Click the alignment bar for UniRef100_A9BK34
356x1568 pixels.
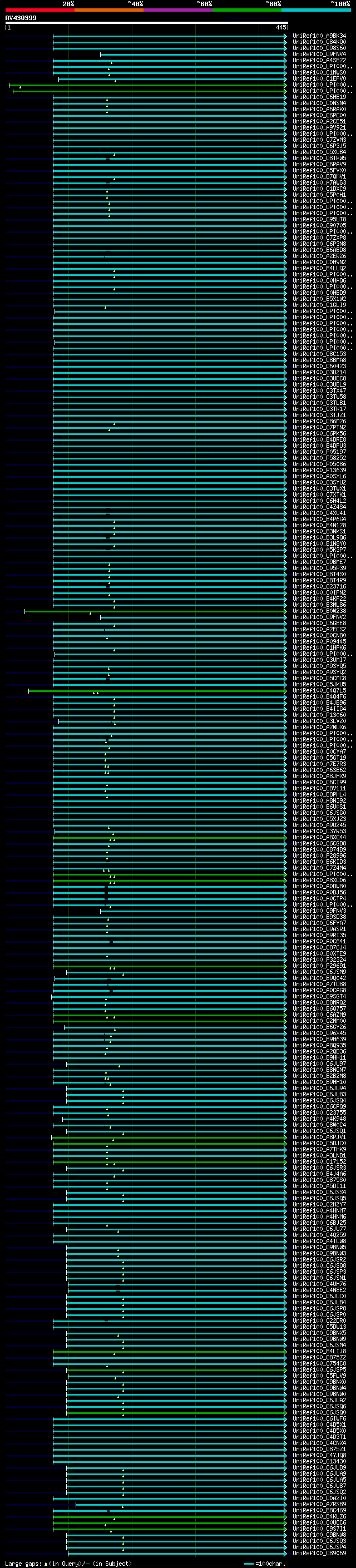click(170, 36)
